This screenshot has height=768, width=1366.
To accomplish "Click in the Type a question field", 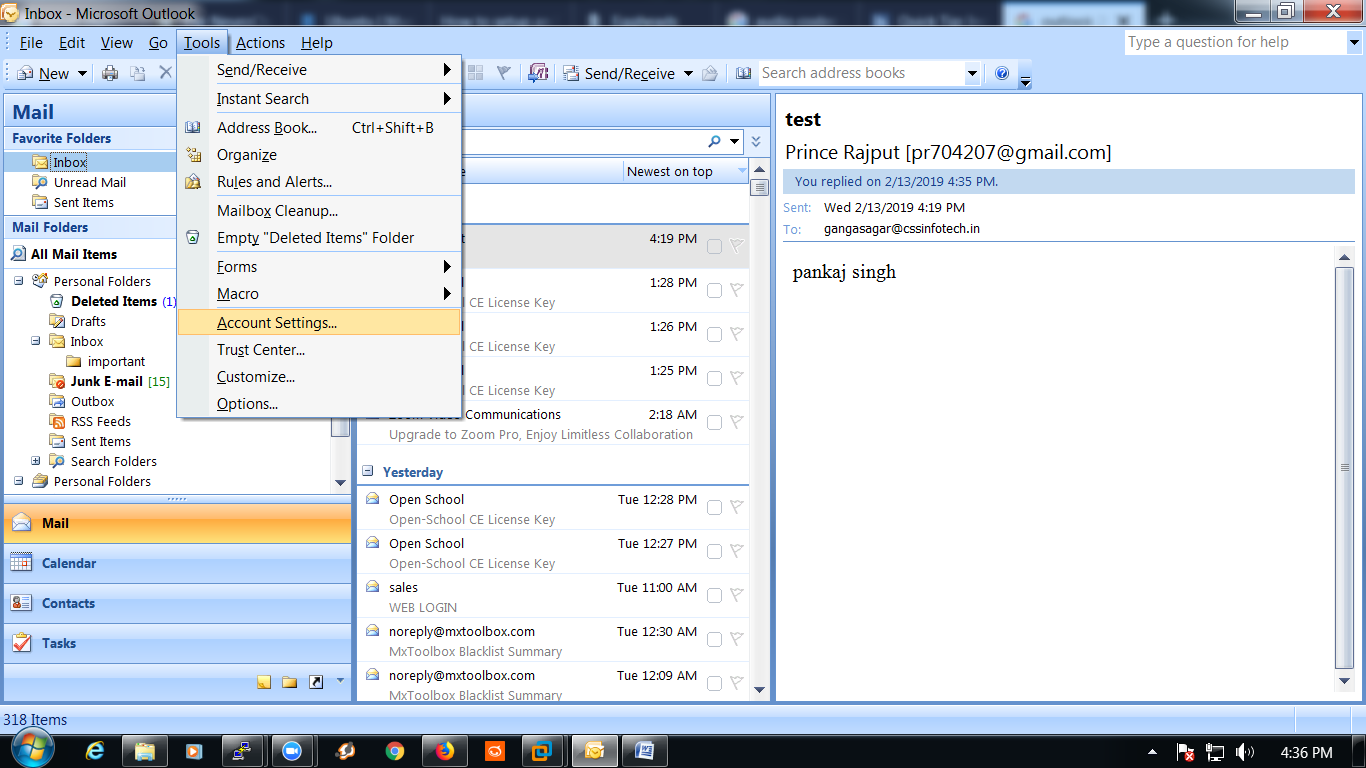I will pyautogui.click(x=1234, y=42).
